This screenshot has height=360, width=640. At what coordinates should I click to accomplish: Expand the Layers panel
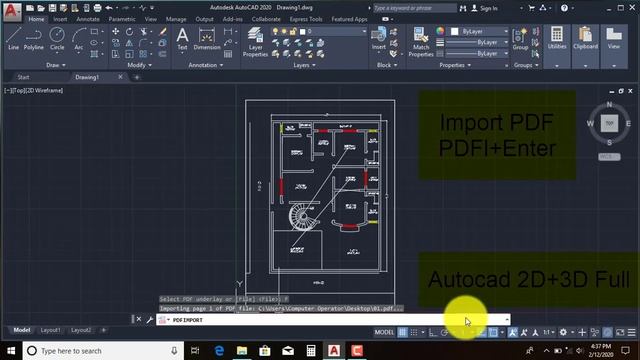pyautogui.click(x=304, y=65)
